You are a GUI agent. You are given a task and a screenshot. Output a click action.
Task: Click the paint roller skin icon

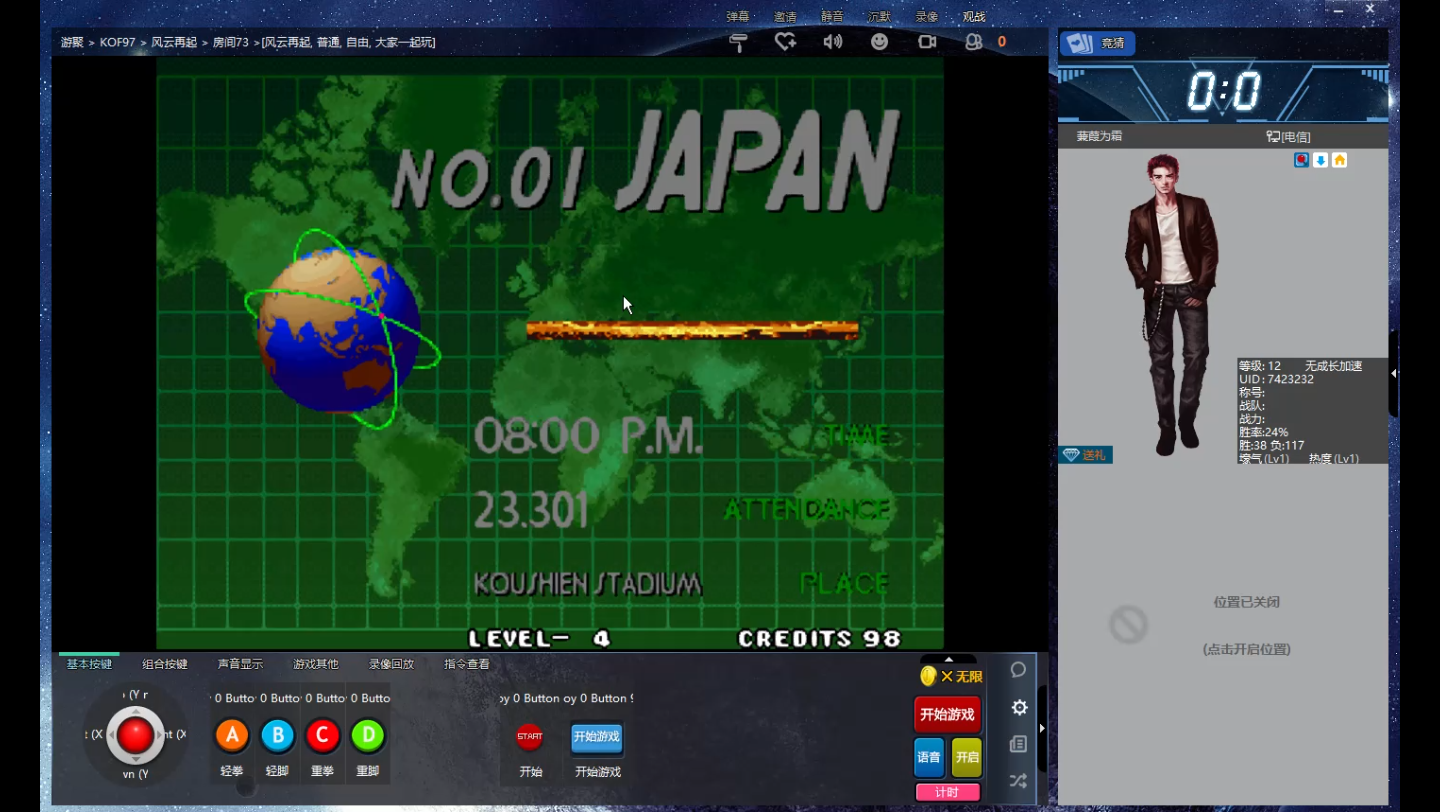(x=739, y=42)
